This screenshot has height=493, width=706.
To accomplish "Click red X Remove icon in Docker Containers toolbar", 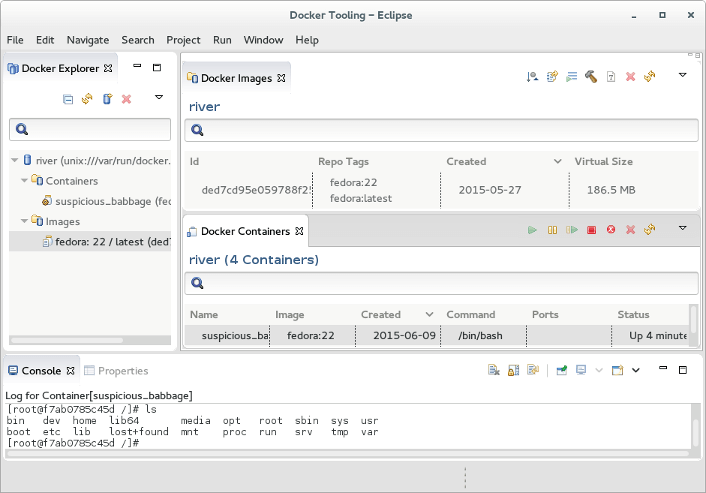I will coord(630,230).
